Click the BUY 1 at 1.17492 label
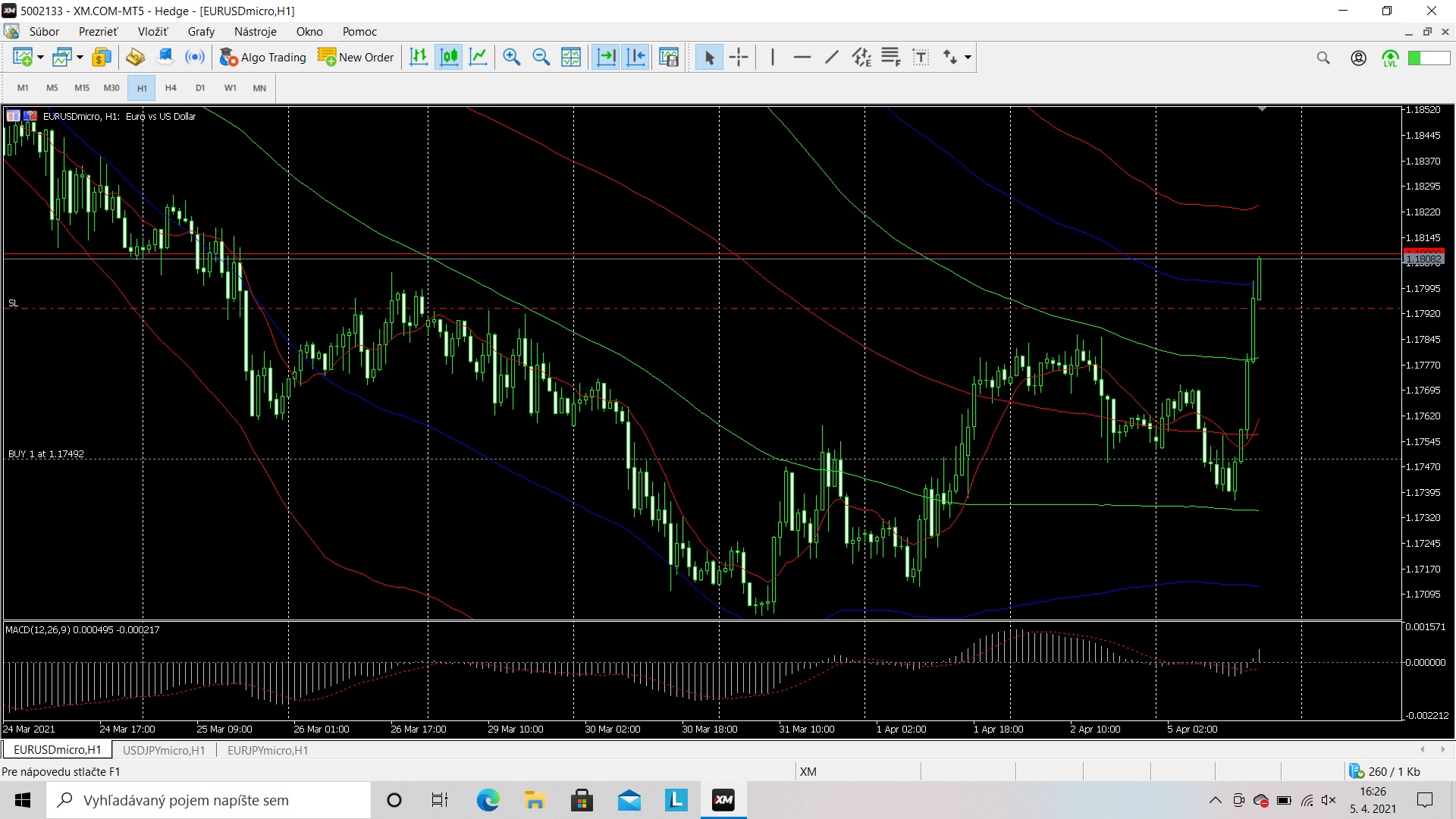1456x819 pixels. click(46, 453)
